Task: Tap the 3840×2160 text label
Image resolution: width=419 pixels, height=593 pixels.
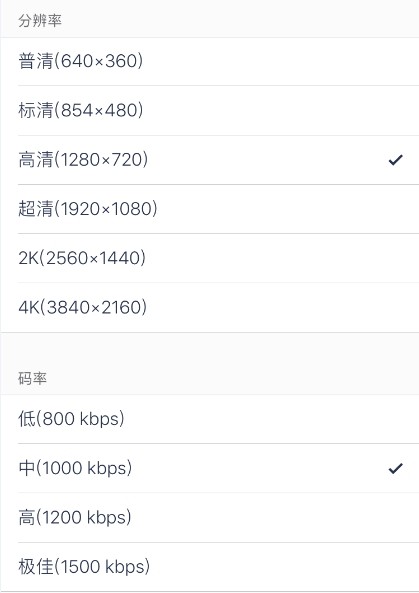Action: [x=93, y=307]
